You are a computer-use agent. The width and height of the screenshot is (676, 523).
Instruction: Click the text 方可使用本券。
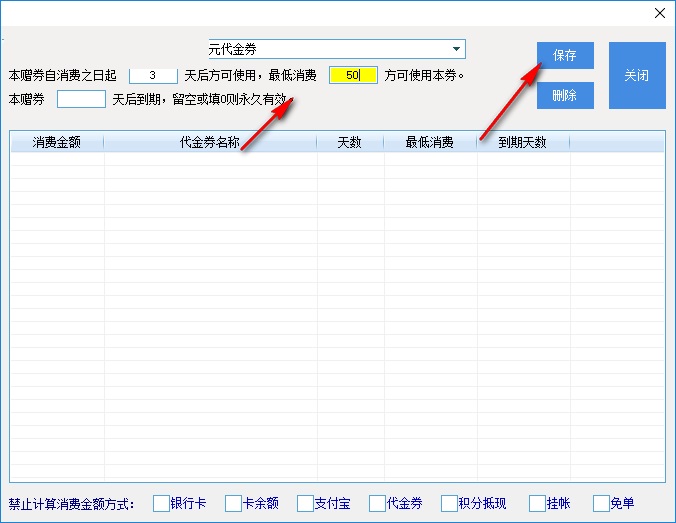(x=424, y=75)
